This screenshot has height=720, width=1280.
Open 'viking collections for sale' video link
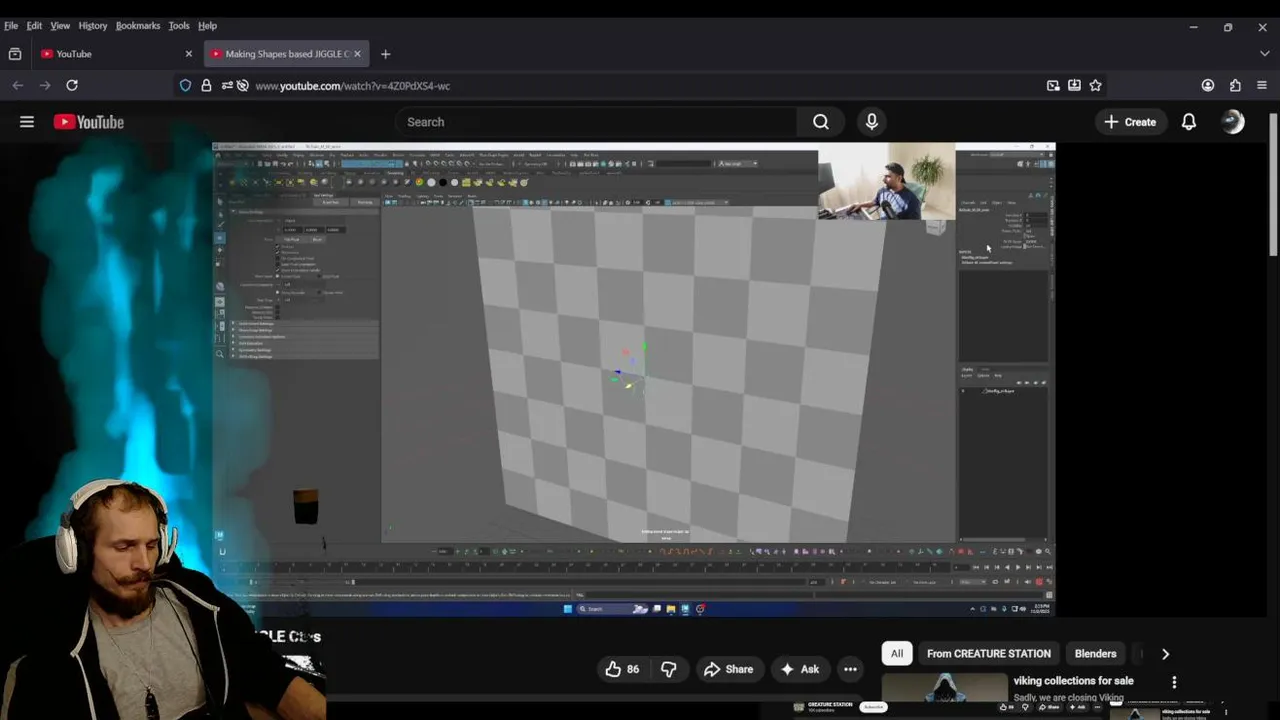pos(1073,681)
